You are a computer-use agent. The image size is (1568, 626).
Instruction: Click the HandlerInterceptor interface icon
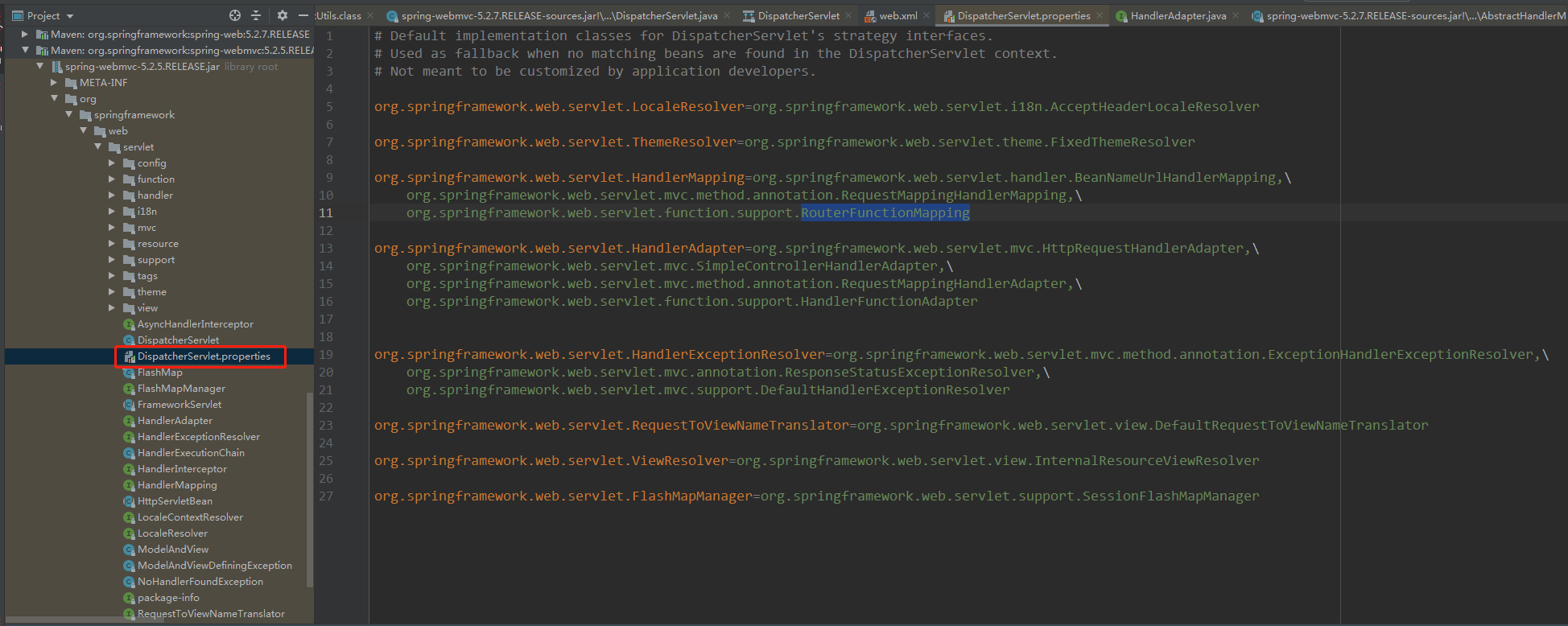(129, 468)
